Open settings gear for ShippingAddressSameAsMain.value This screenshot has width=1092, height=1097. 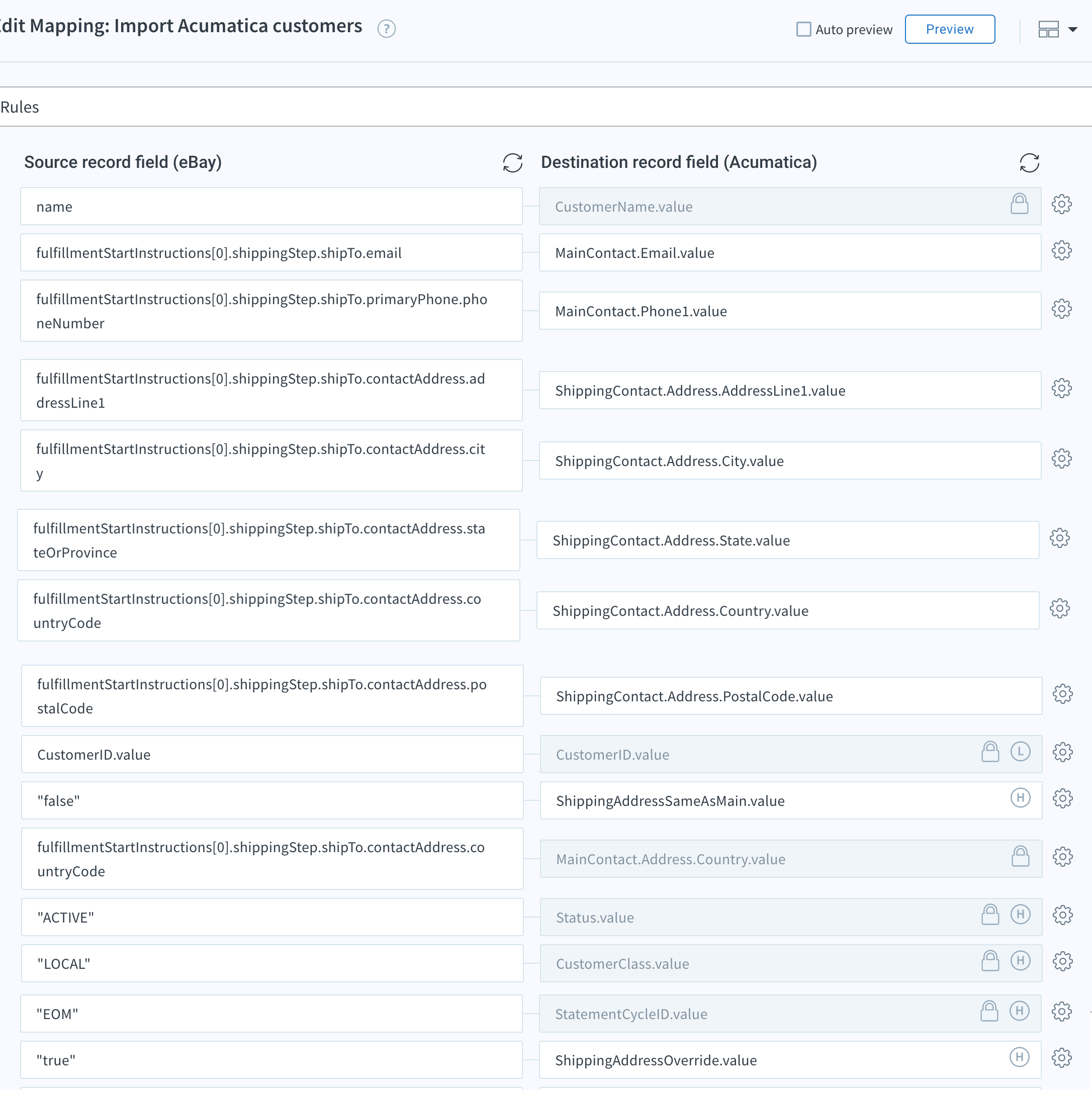[x=1062, y=799]
